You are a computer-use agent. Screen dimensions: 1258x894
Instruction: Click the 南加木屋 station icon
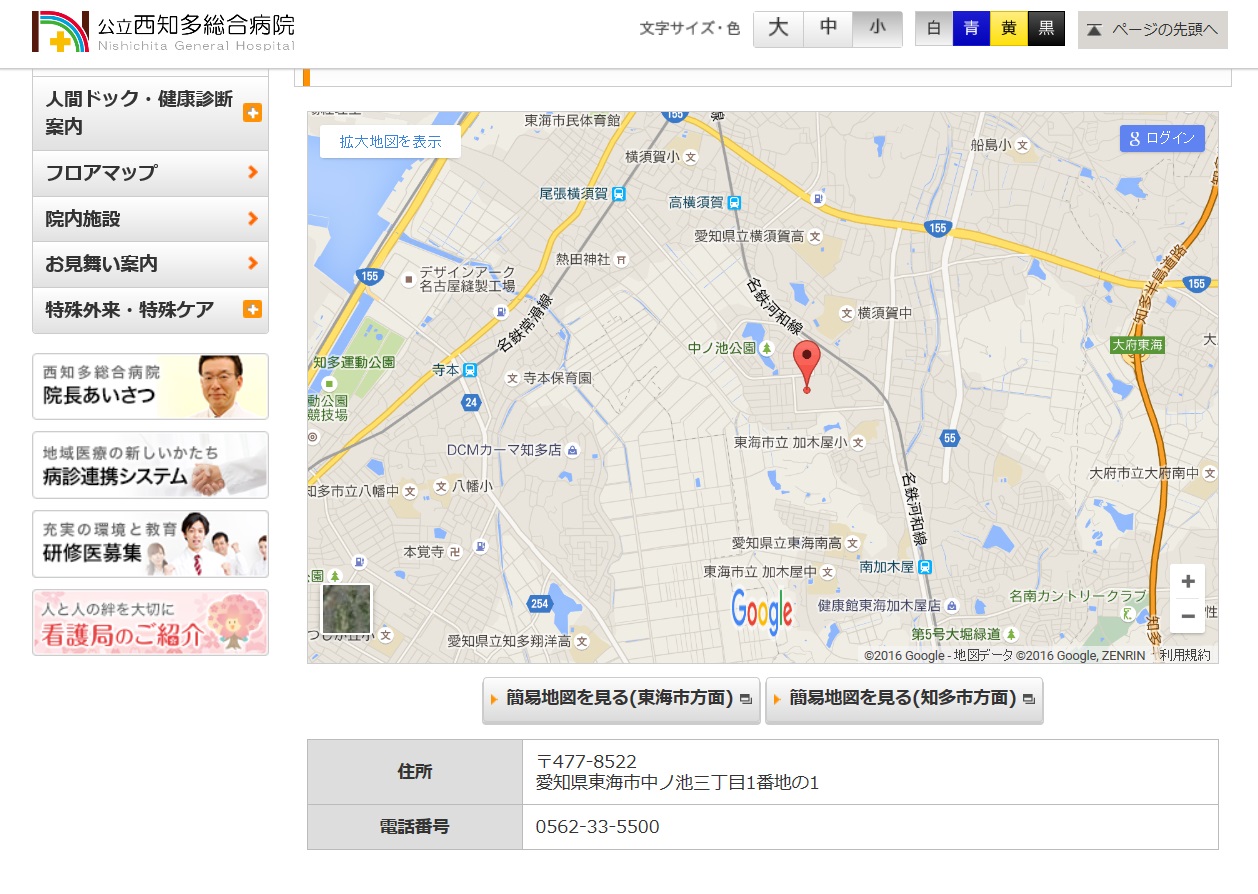click(926, 567)
